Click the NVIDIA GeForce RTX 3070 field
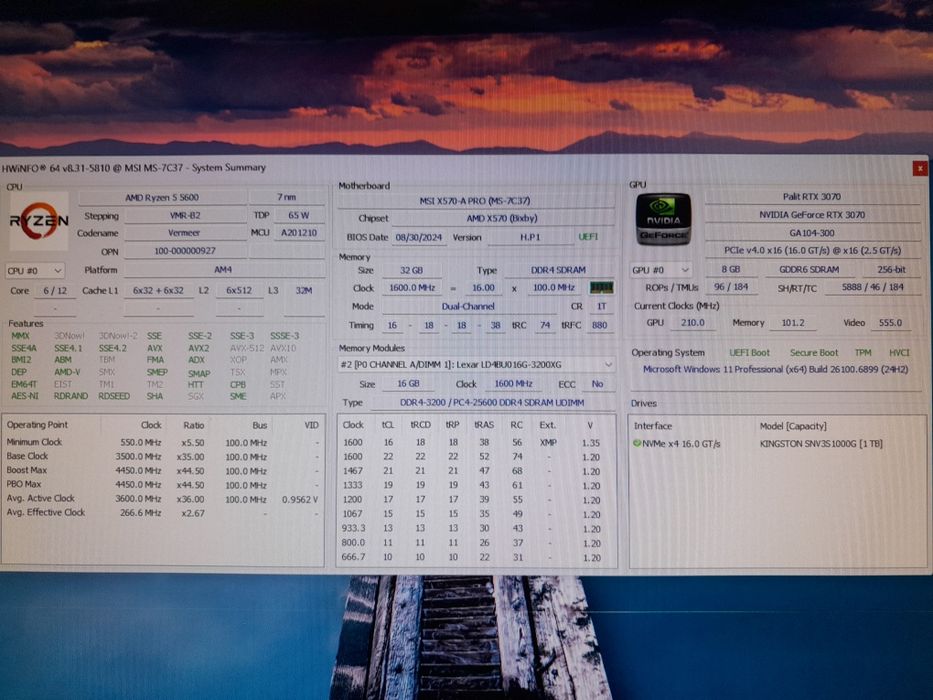The width and height of the screenshot is (933, 700). pyautogui.click(x=812, y=215)
